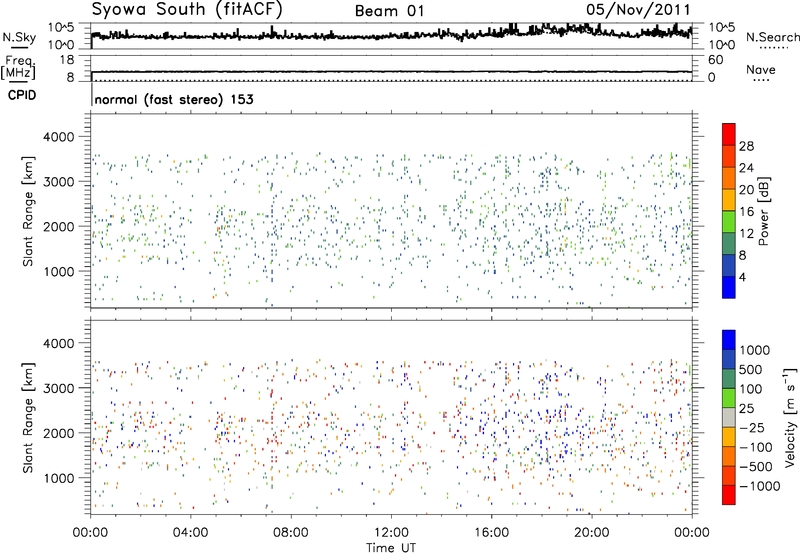Click the frequency line plot trace
800x554 pixels.
tap(391, 72)
